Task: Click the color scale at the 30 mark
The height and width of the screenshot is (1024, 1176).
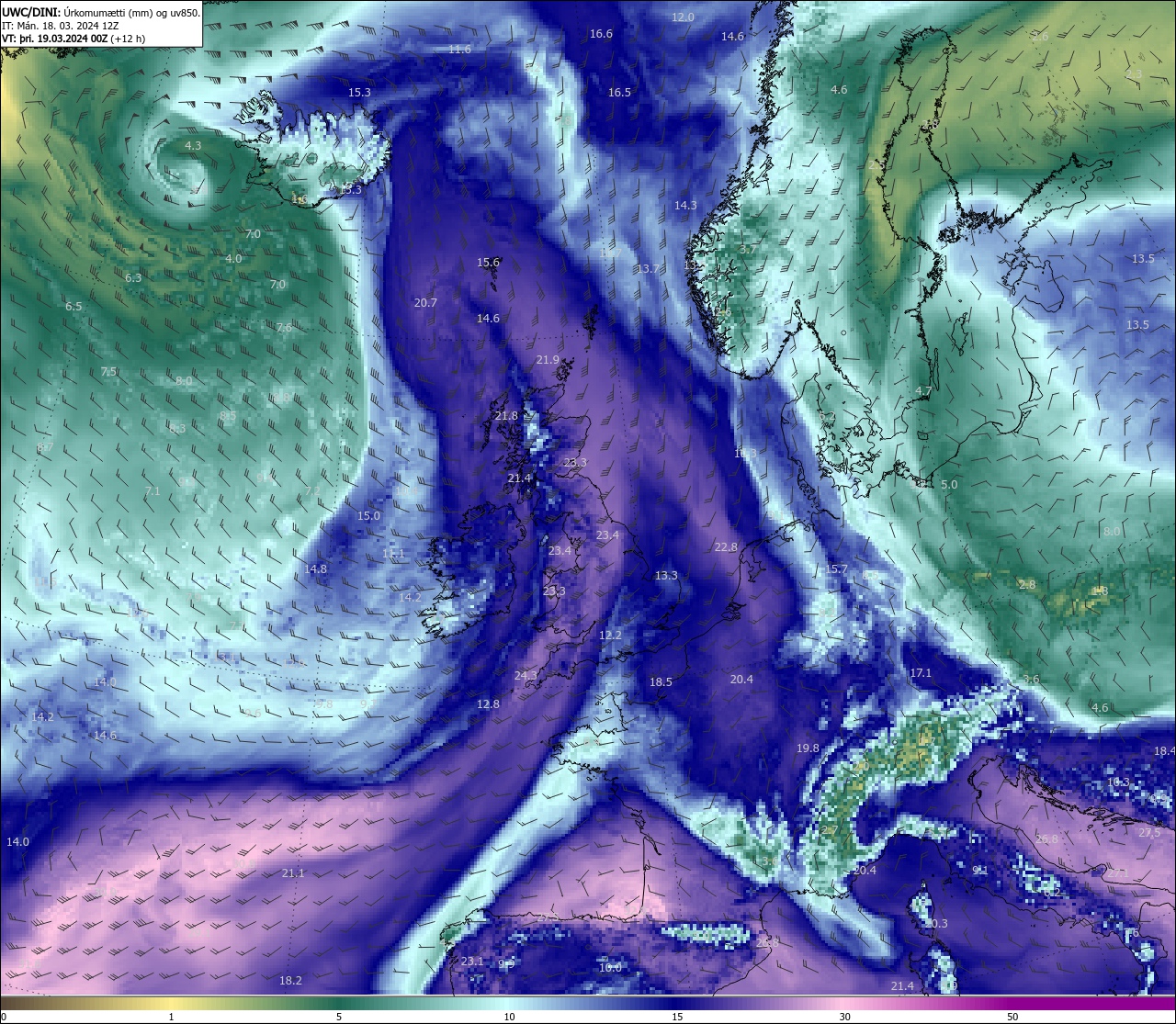Action: [x=844, y=1017]
